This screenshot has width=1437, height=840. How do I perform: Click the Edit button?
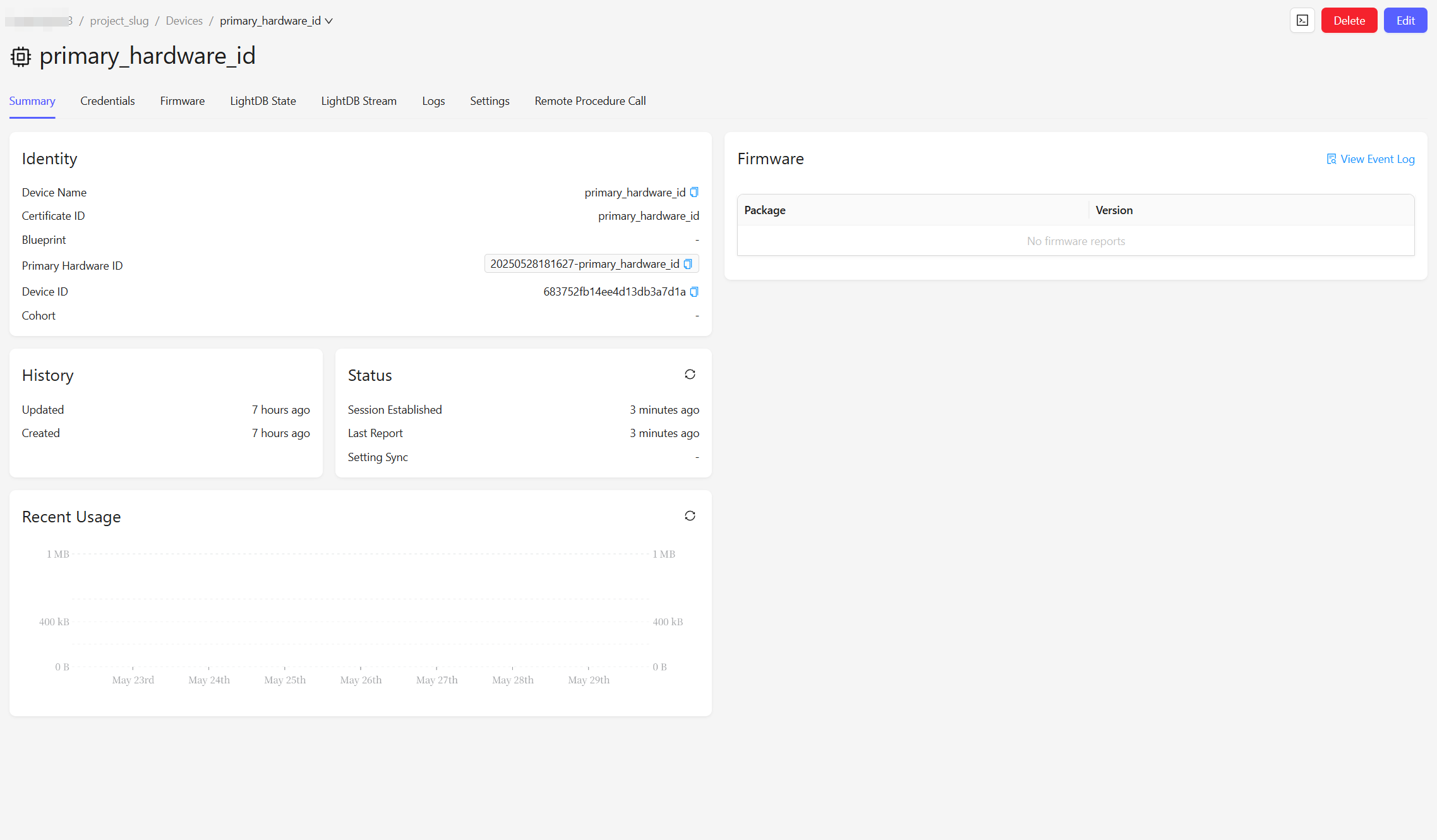point(1405,21)
